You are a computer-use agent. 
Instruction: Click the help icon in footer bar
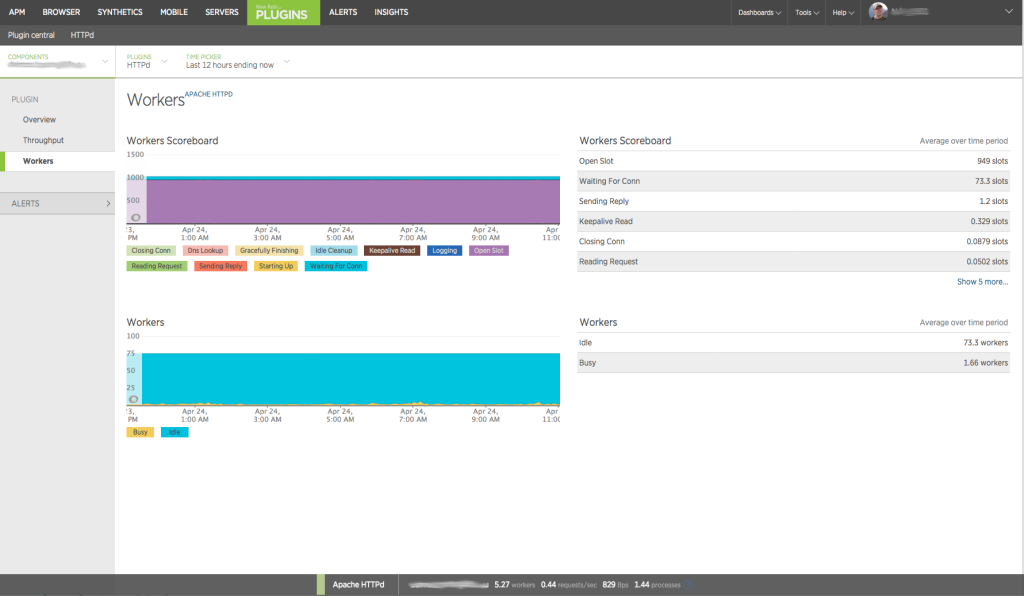pos(690,585)
